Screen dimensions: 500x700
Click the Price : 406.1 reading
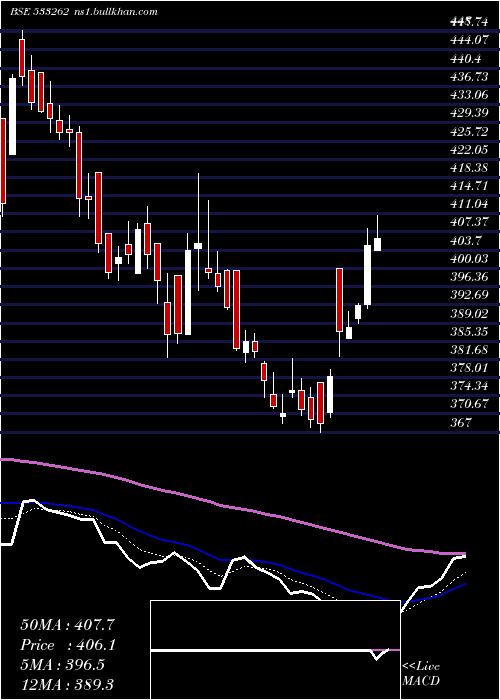point(68,645)
